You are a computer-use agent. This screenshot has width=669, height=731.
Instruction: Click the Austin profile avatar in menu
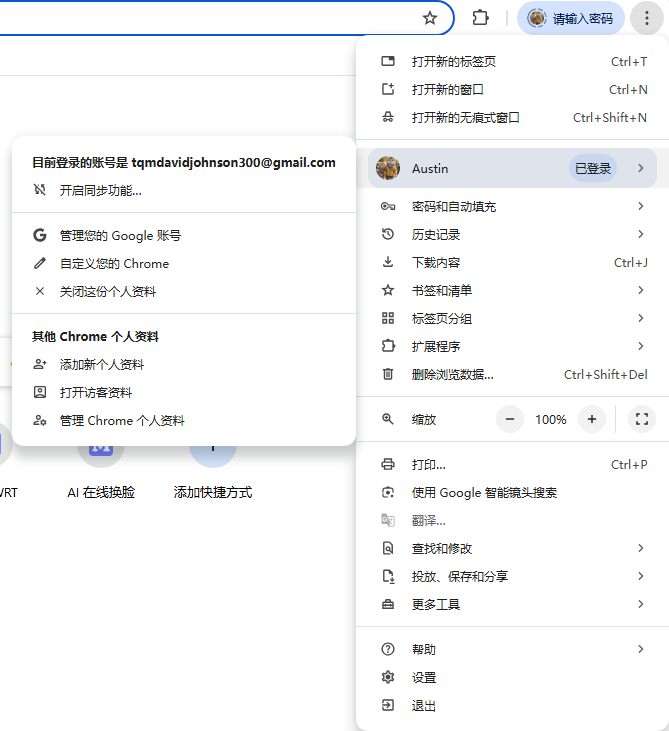pos(388,168)
